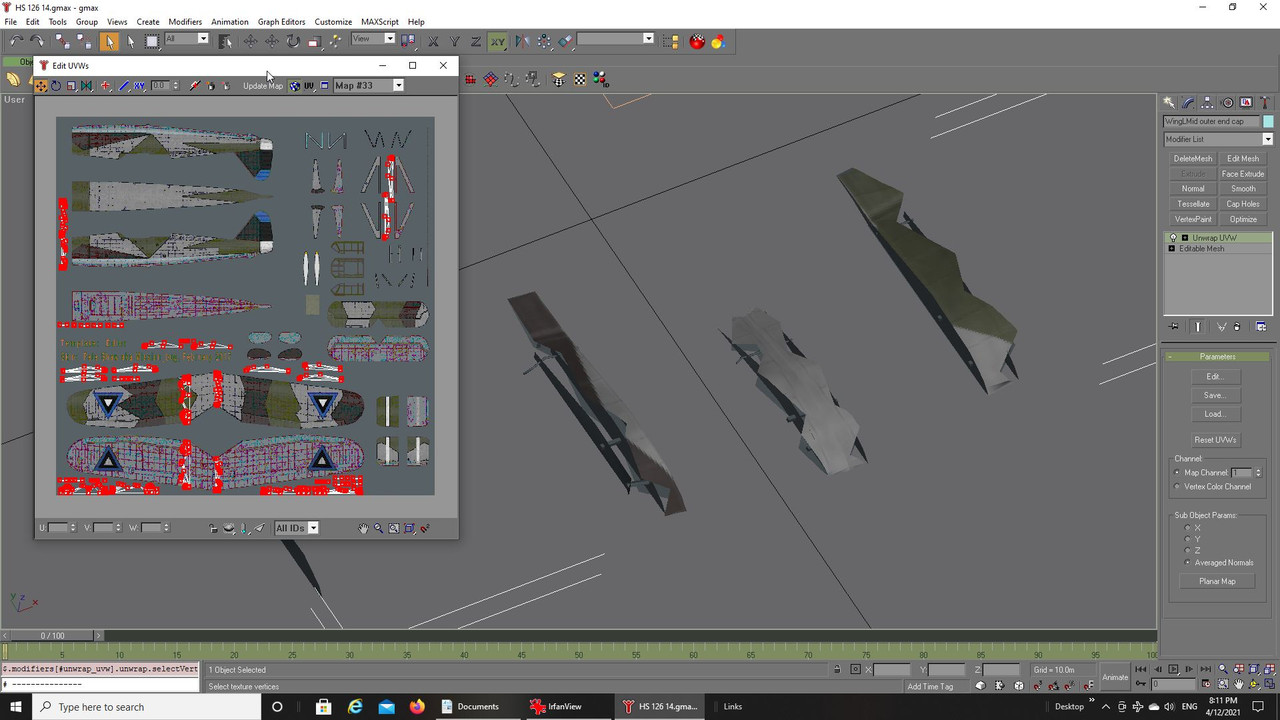This screenshot has width=1280, height=720.
Task: Open the Graph Editors menu
Action: pos(282,21)
